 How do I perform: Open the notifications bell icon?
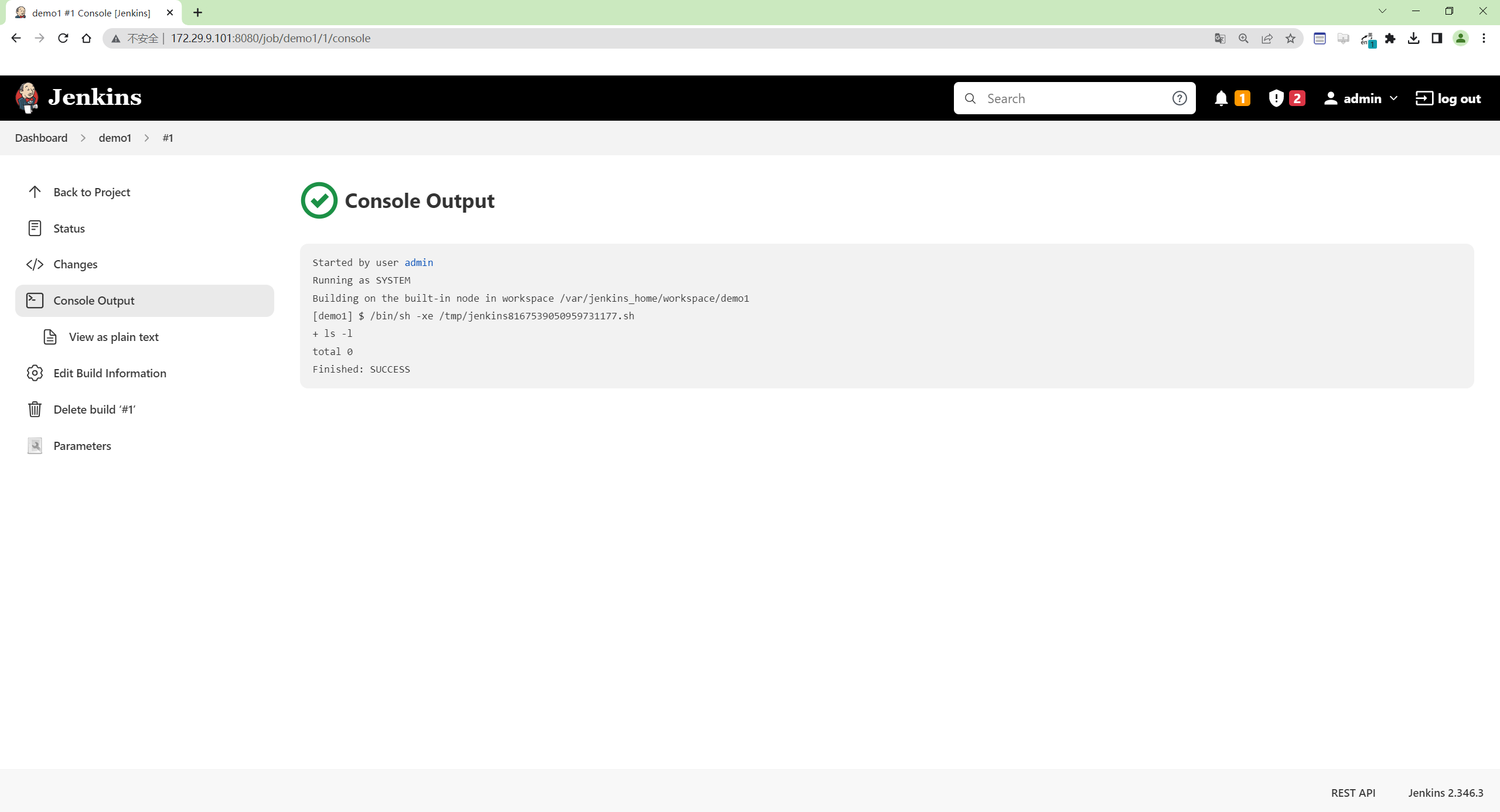tap(1221, 98)
